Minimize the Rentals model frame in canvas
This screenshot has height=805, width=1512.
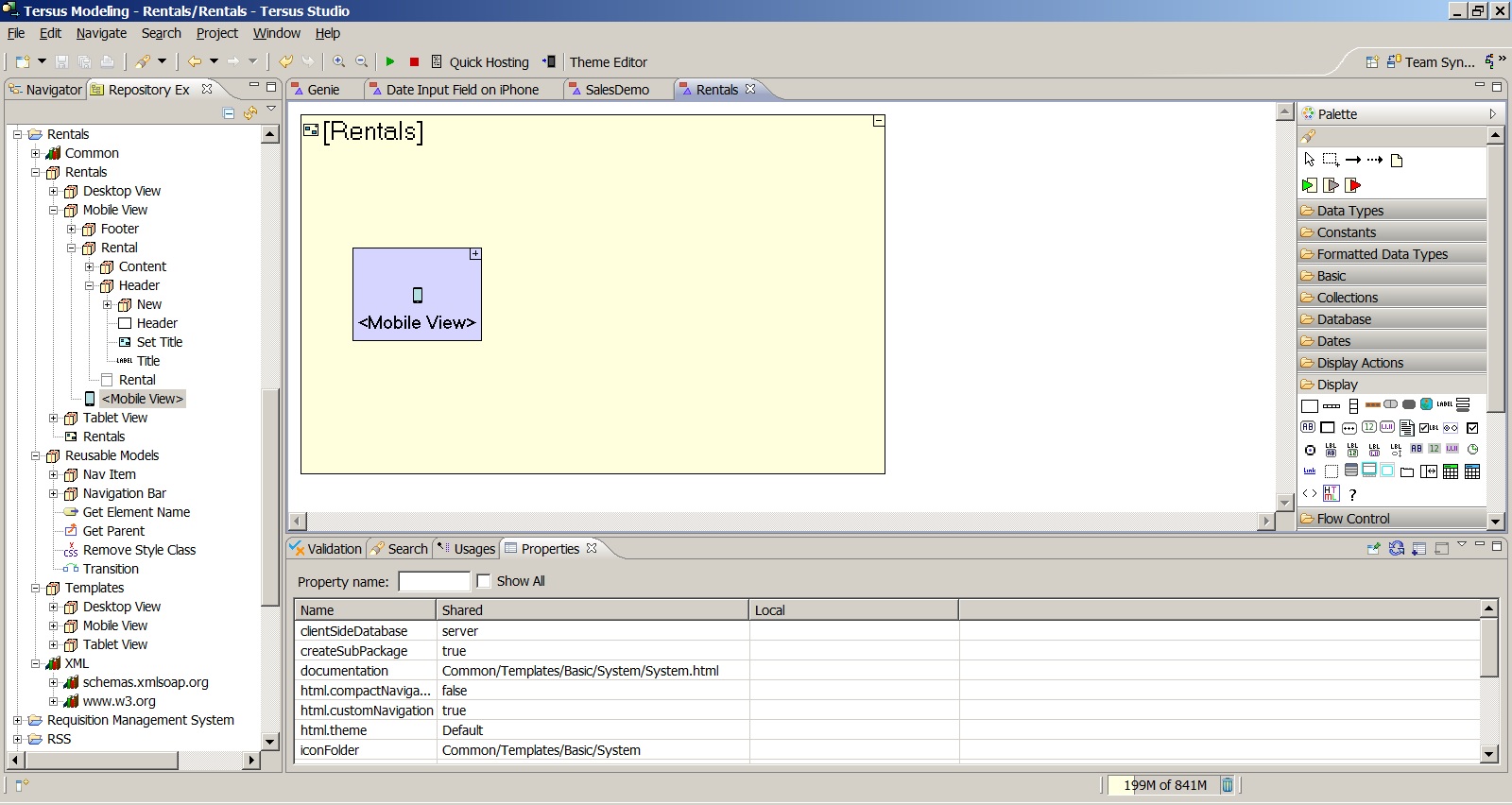(x=878, y=121)
